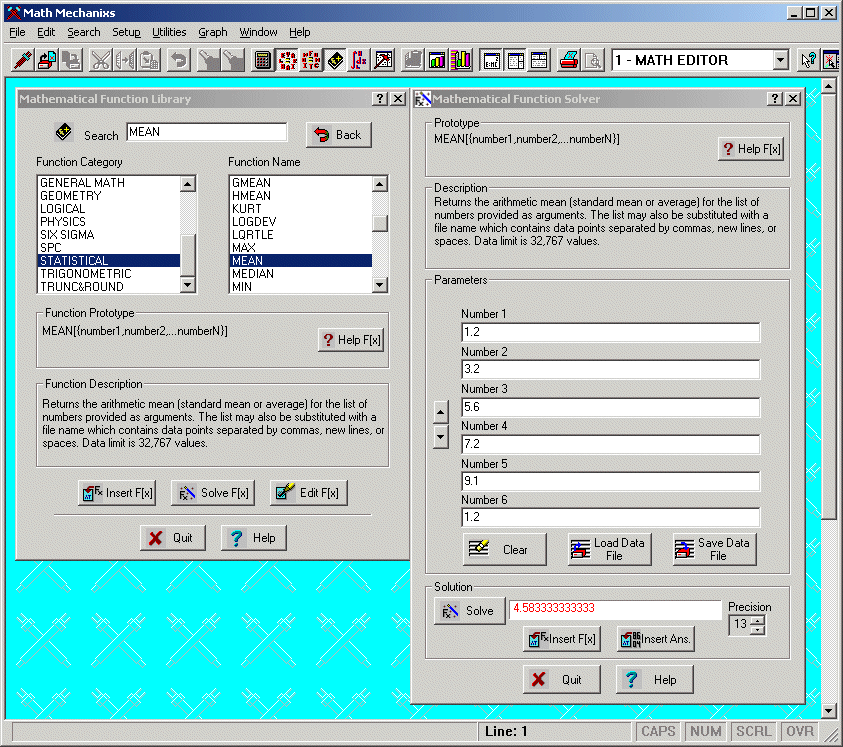
Task: Click the question mark in Function Library title bar
Action: (380, 98)
